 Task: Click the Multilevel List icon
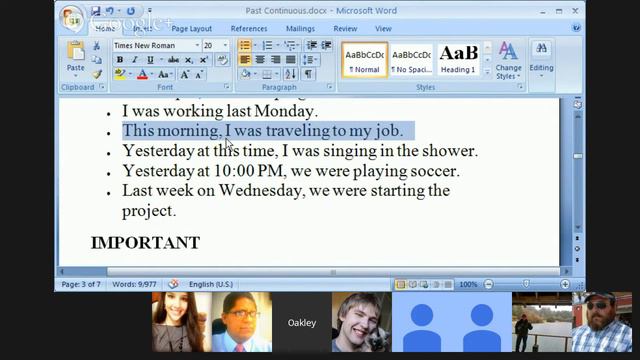[290, 45]
